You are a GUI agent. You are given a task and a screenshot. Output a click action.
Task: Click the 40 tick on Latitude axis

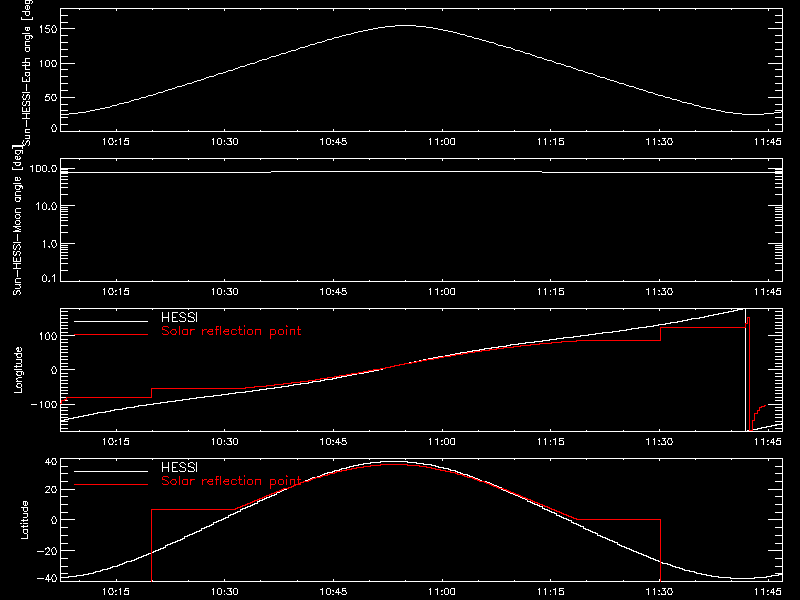(52, 462)
